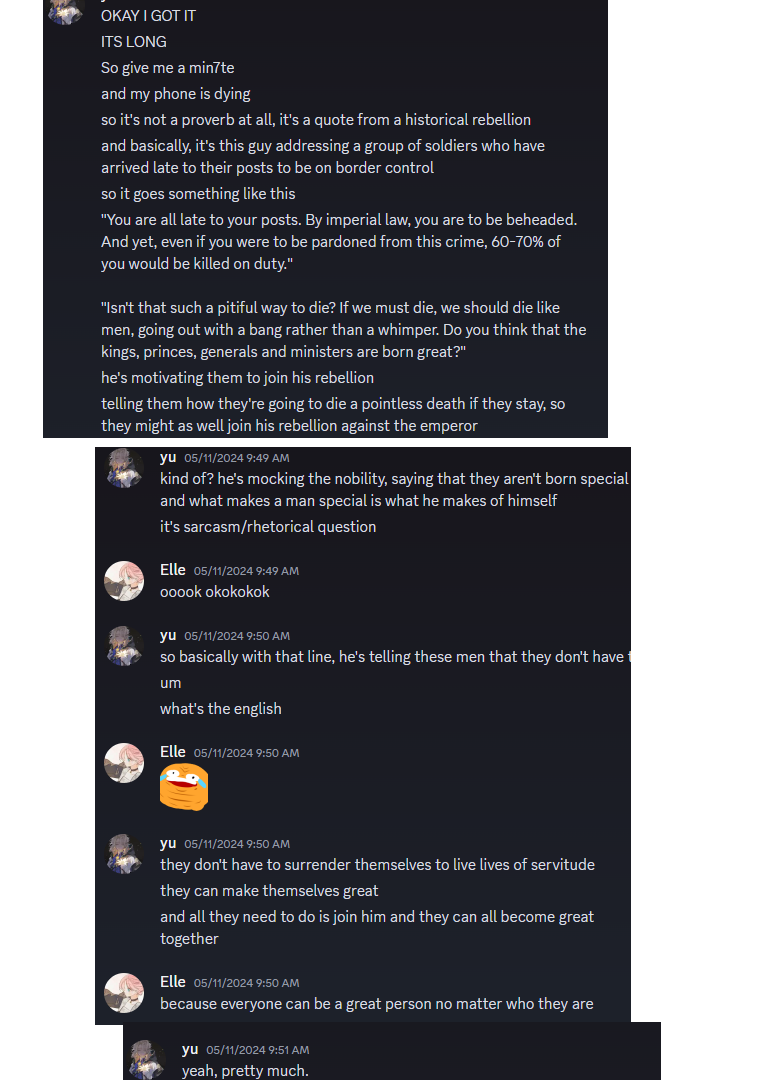Screen dimensions: 760x1080
Task: Click the username "Elle" on the 9:49 AM message
Action: (173, 570)
